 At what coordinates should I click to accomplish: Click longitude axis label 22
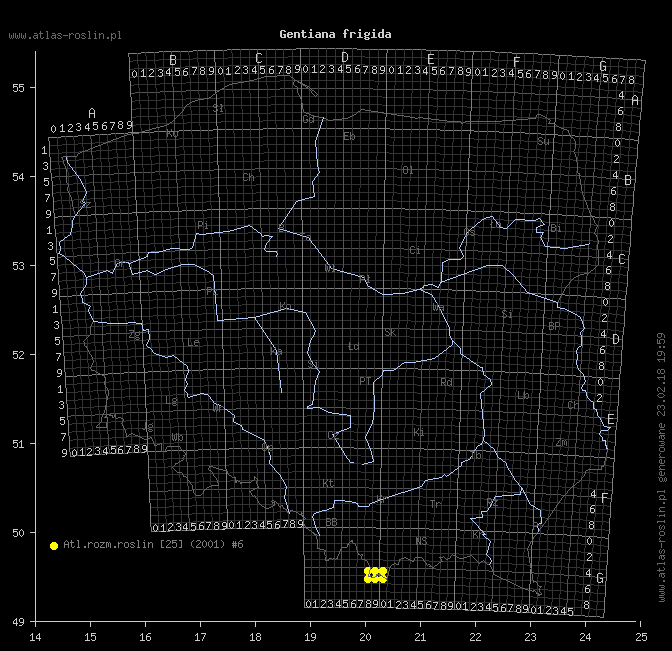pos(475,637)
